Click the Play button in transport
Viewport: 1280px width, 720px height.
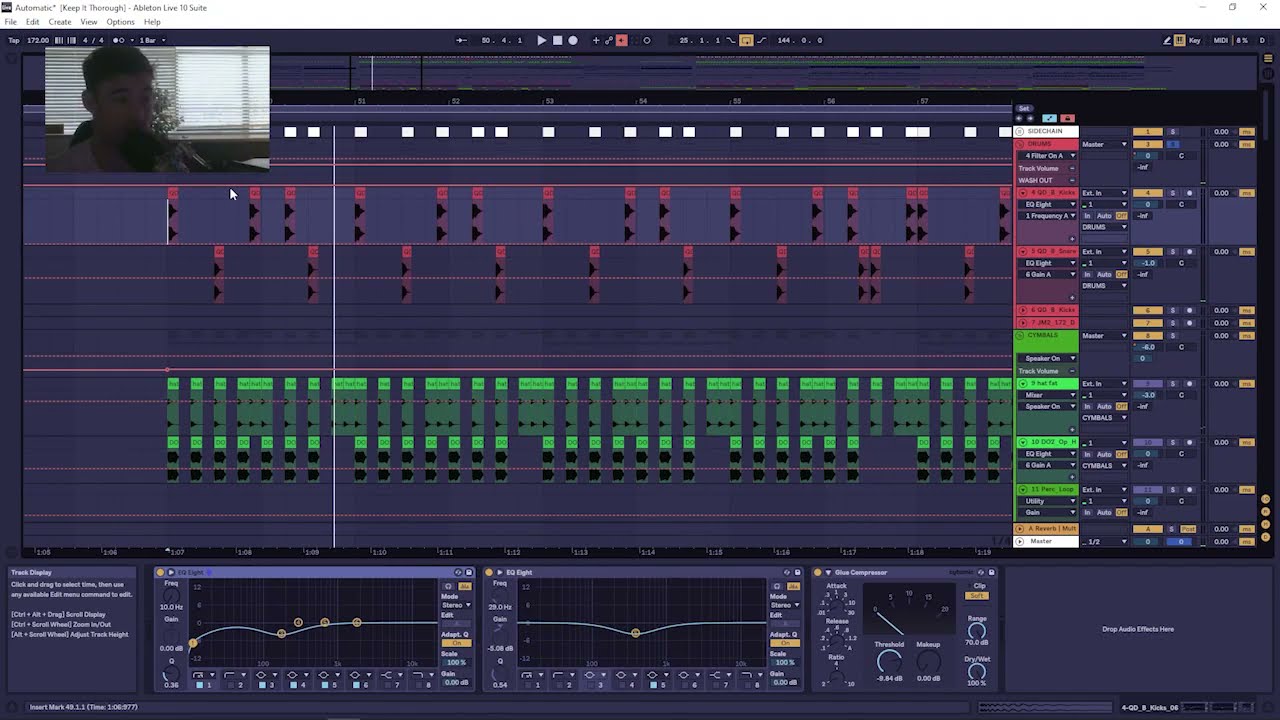(x=541, y=40)
